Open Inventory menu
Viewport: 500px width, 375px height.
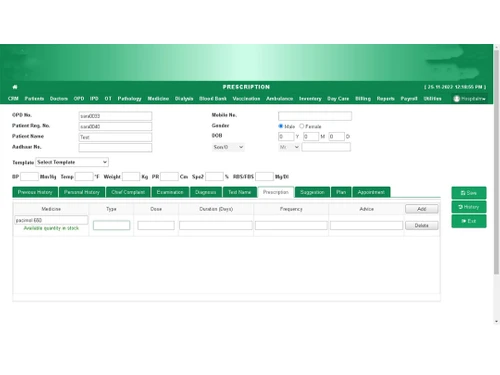[x=310, y=99]
